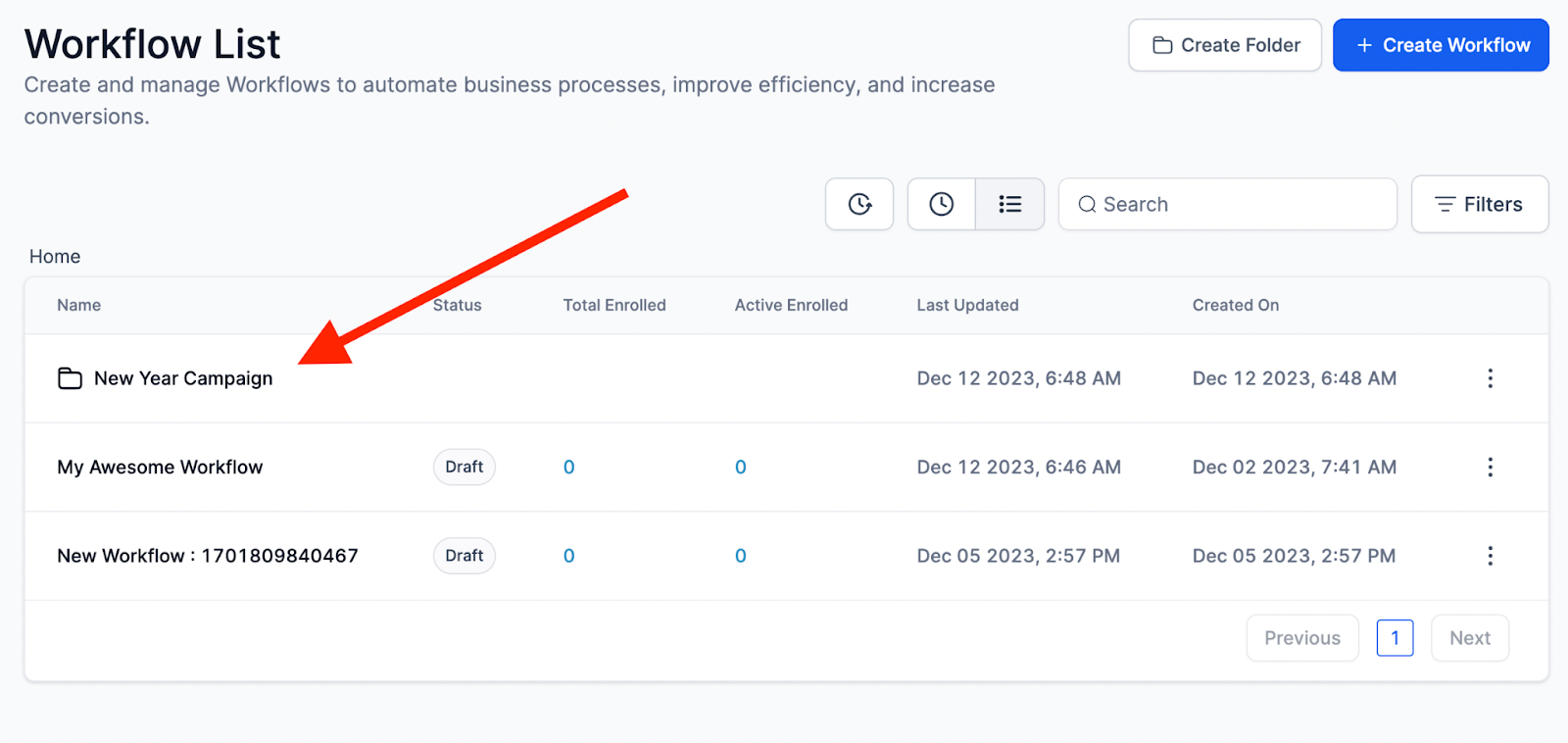
Task: Click the Home breadcrumb
Action: [x=55, y=257]
